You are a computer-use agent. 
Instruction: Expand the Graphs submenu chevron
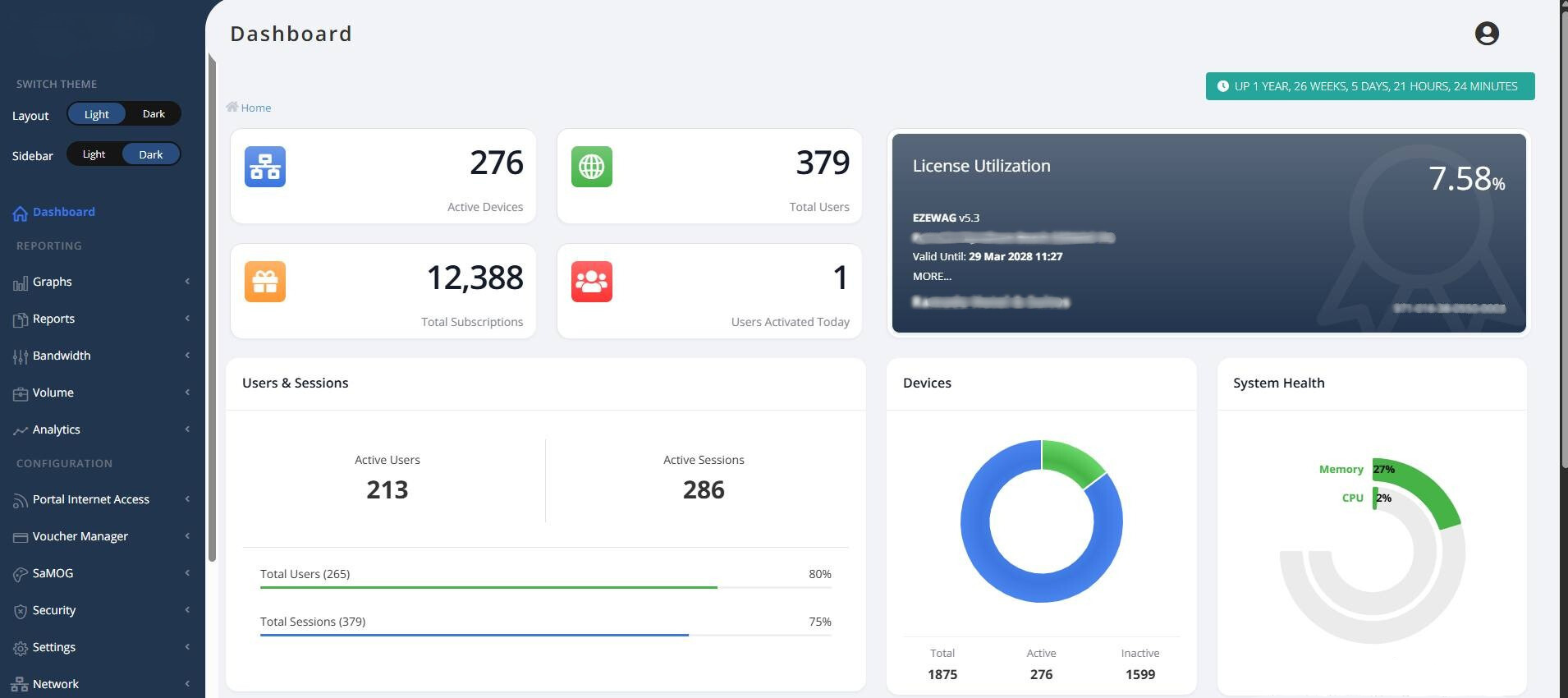click(187, 282)
